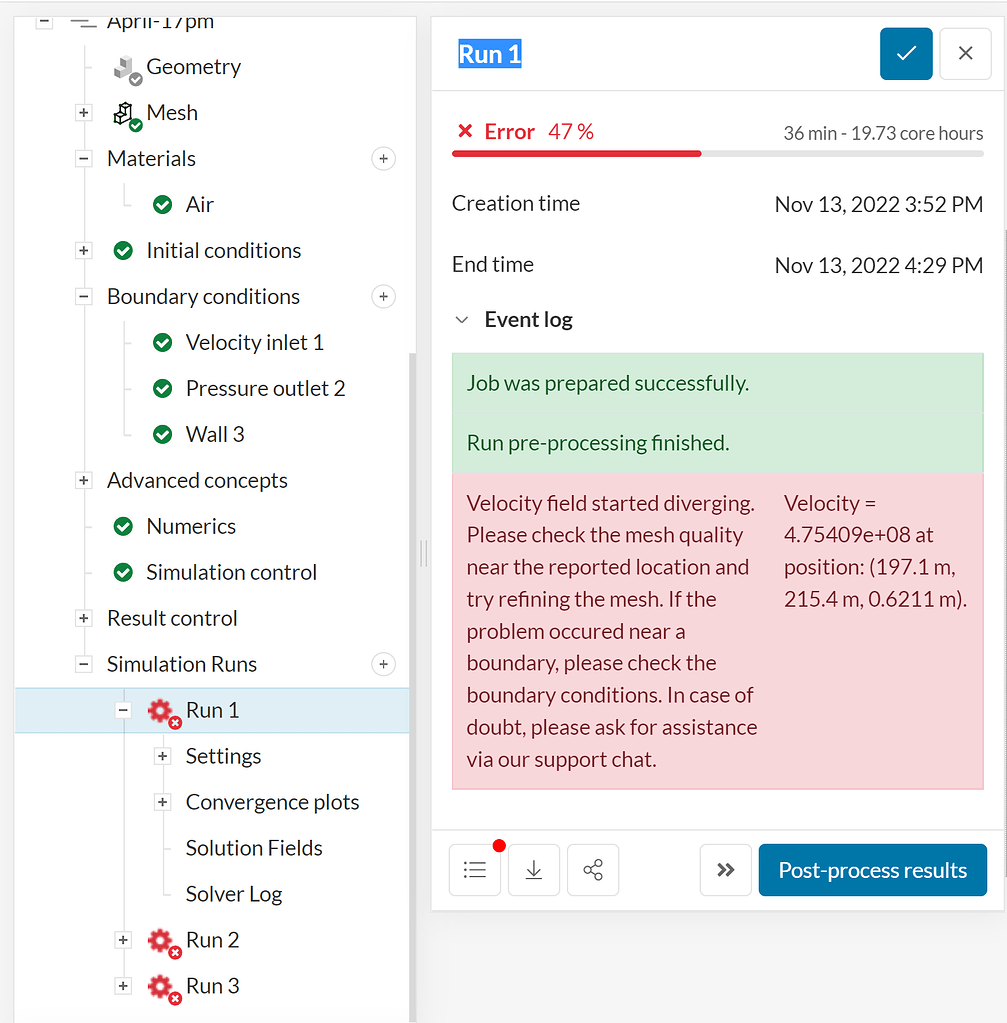Close the Run 1 panel
Image resolution: width=1007 pixels, height=1023 pixels.
click(965, 54)
